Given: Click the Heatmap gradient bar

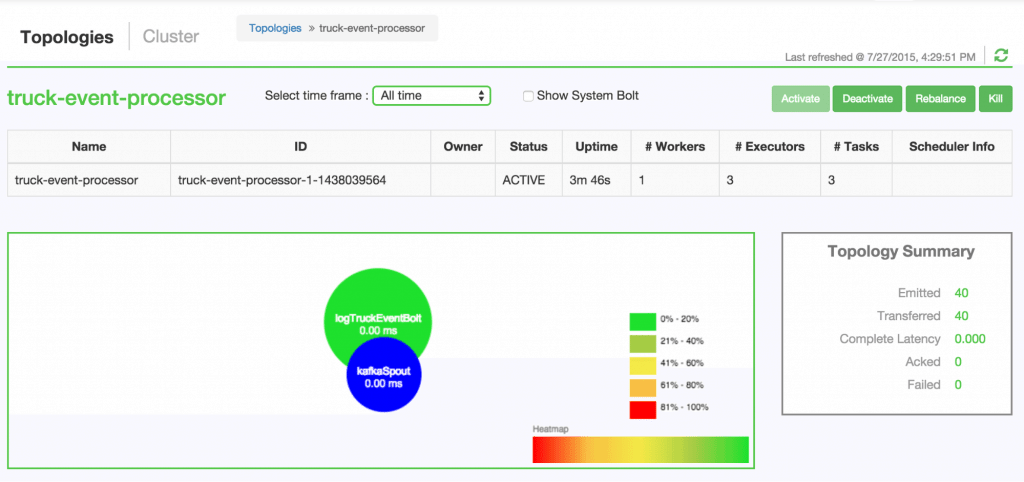Looking at the screenshot, I should pyautogui.click(x=640, y=450).
